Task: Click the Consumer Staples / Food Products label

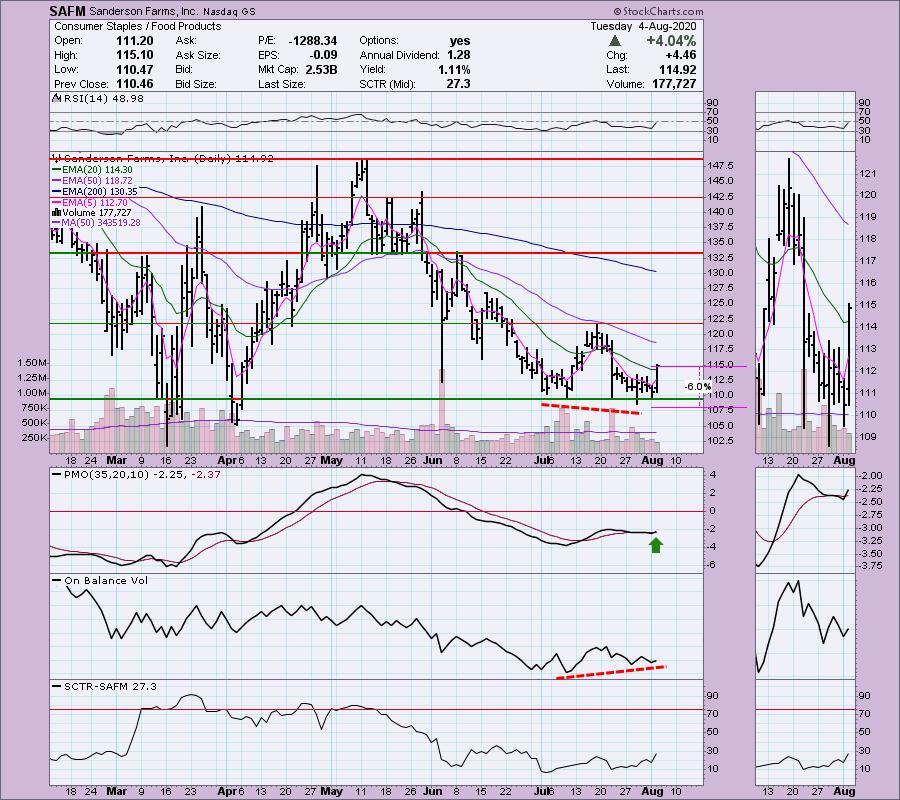Action: (x=137, y=26)
